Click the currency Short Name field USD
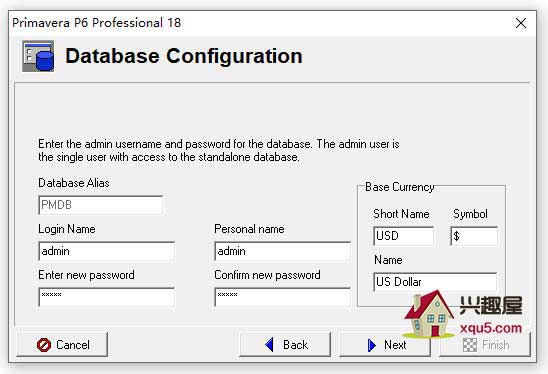This screenshot has height=374, width=548. click(403, 236)
